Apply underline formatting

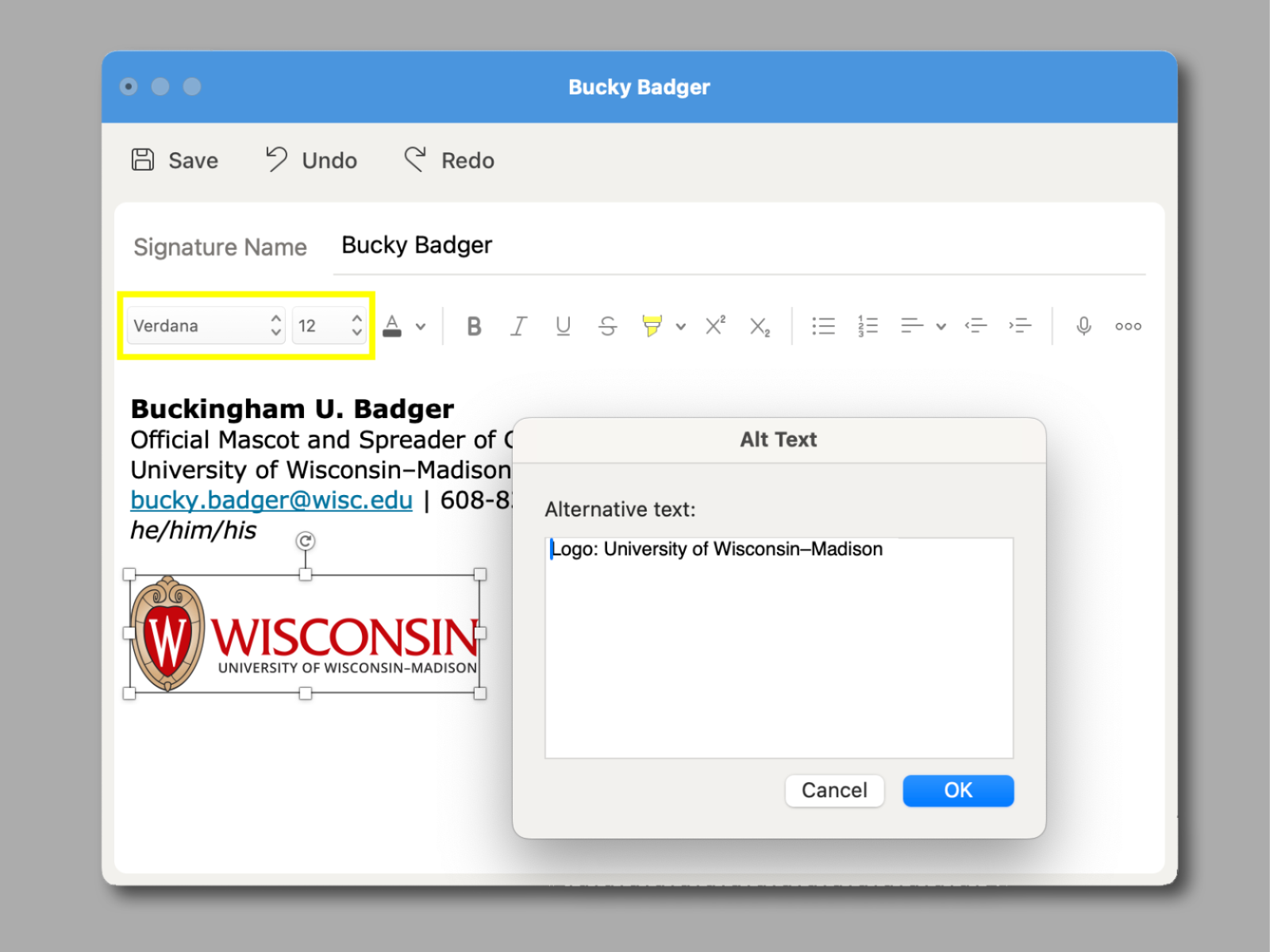563,325
